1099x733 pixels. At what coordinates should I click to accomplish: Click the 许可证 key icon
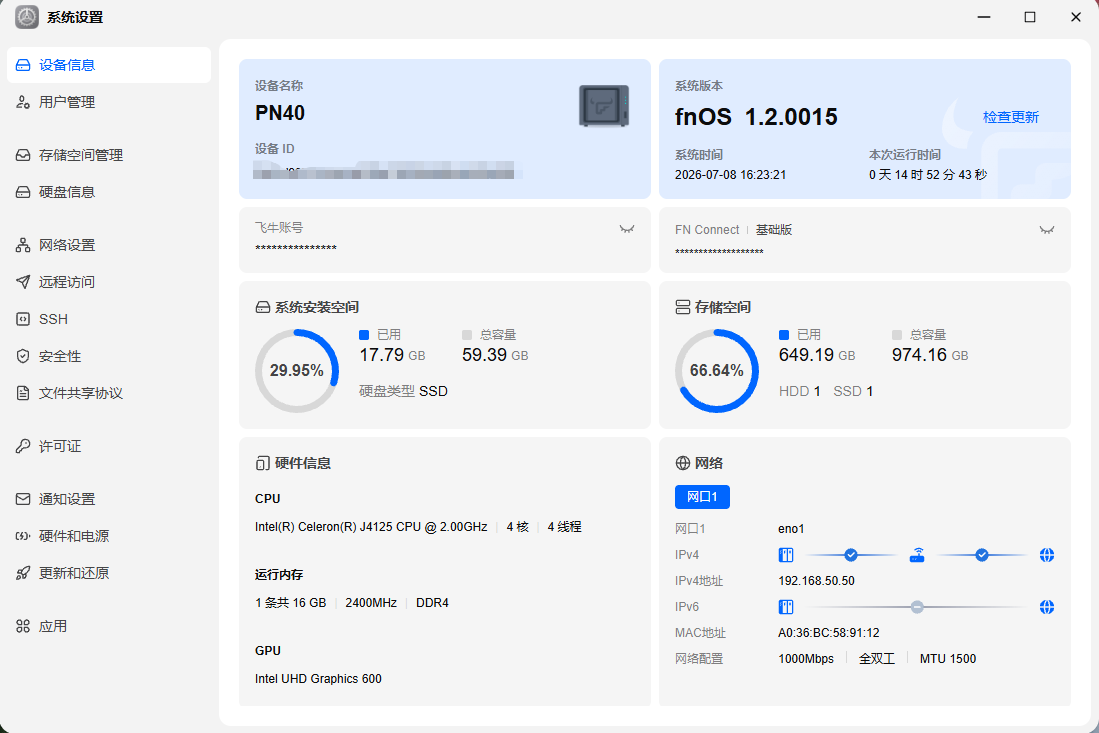pyautogui.click(x=23, y=446)
